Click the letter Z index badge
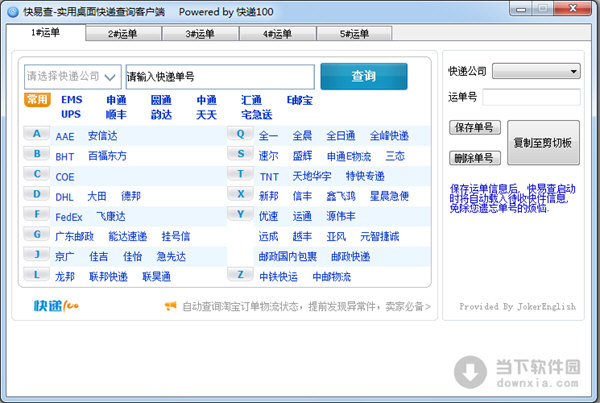 tap(240, 274)
